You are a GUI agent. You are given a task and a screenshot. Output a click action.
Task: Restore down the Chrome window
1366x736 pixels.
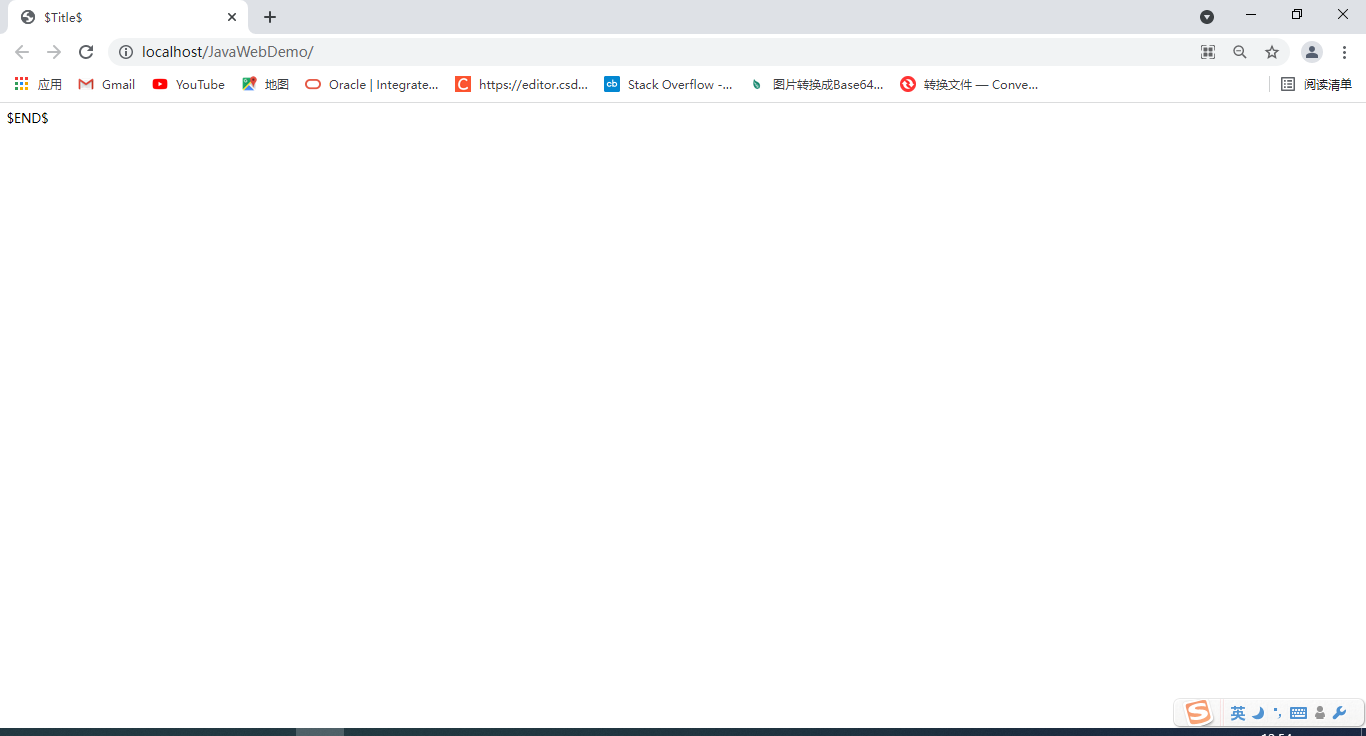[x=1297, y=15]
